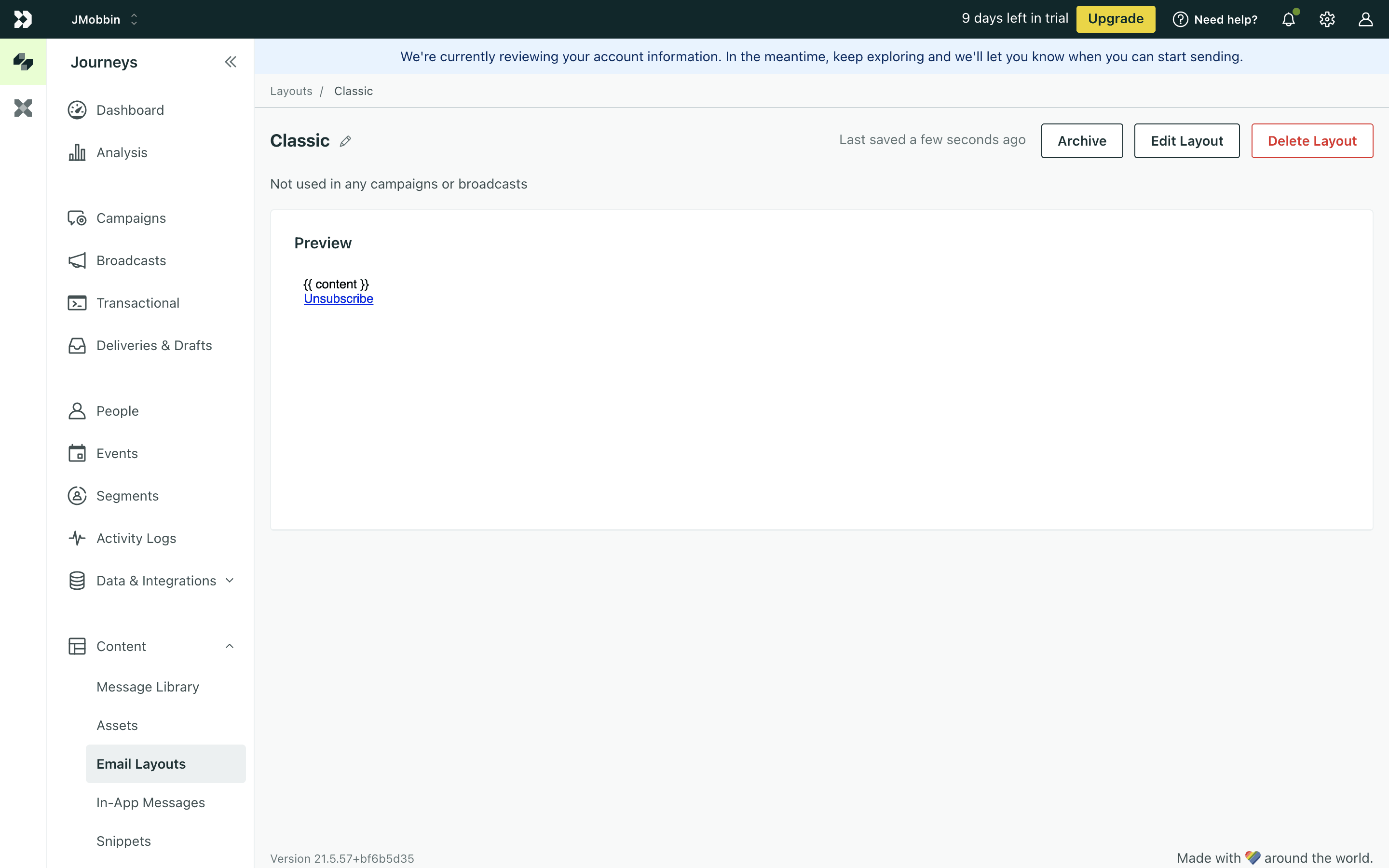Open the JMobbin workspace switcher
1389x868 pixels.
(x=105, y=19)
